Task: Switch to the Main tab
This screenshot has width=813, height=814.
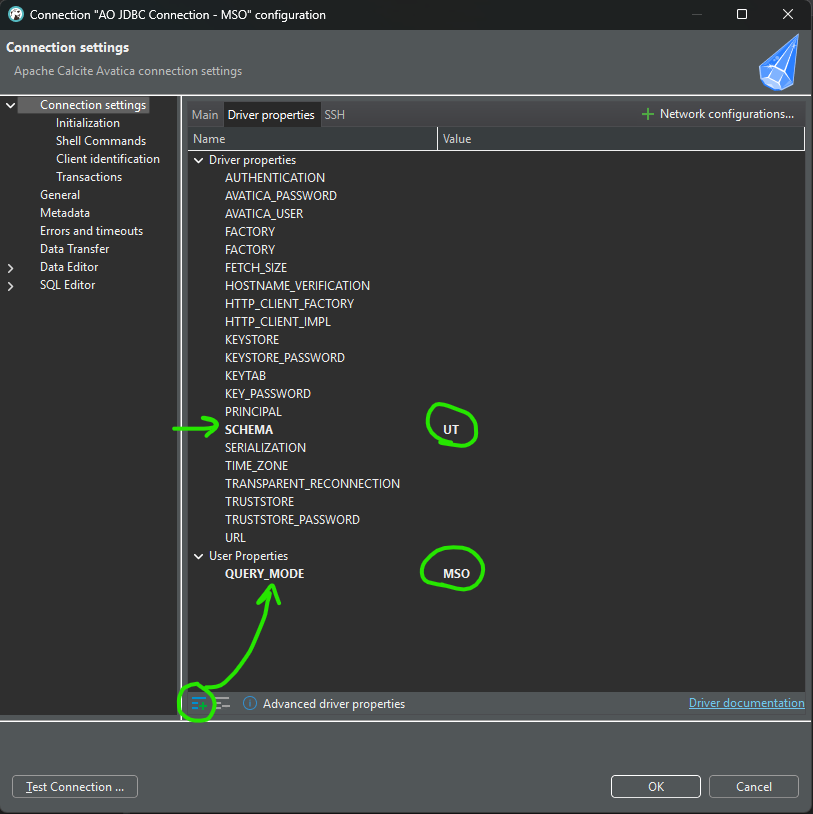Action: tap(205, 115)
